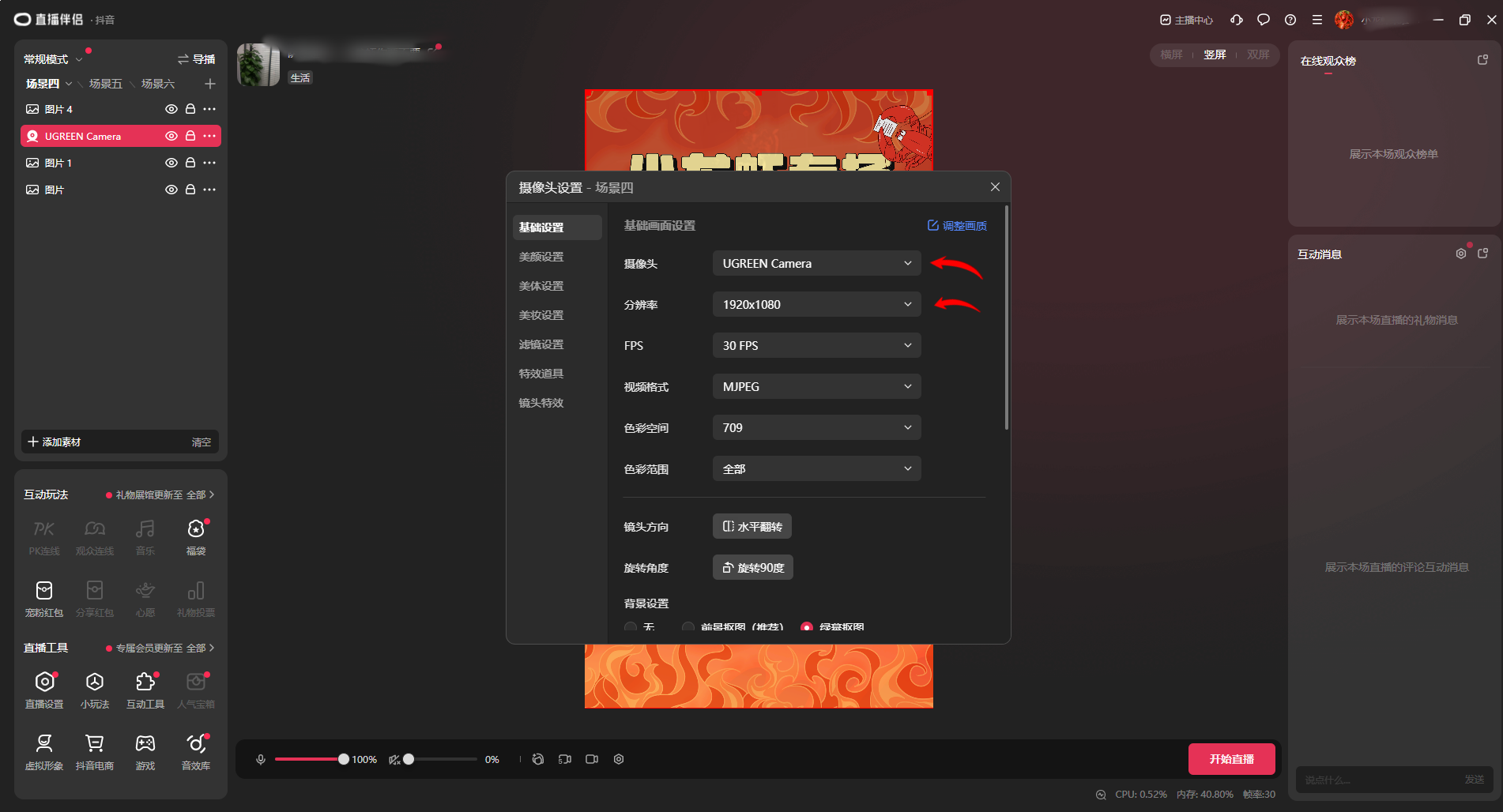The image size is (1503, 812).
Task: Switch to 场景五 scene tab
Action: click(106, 84)
